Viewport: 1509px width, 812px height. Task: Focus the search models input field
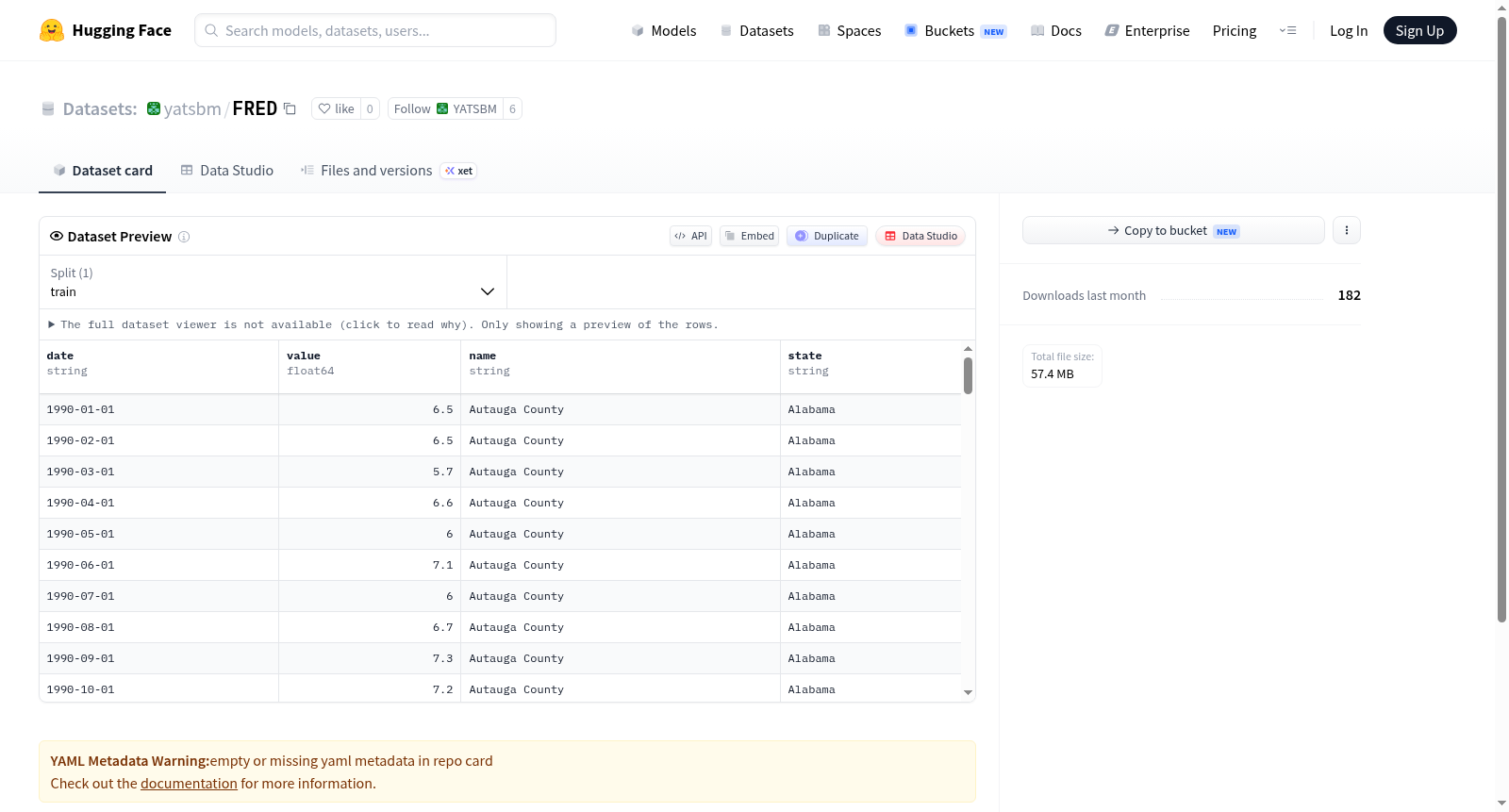(x=375, y=30)
